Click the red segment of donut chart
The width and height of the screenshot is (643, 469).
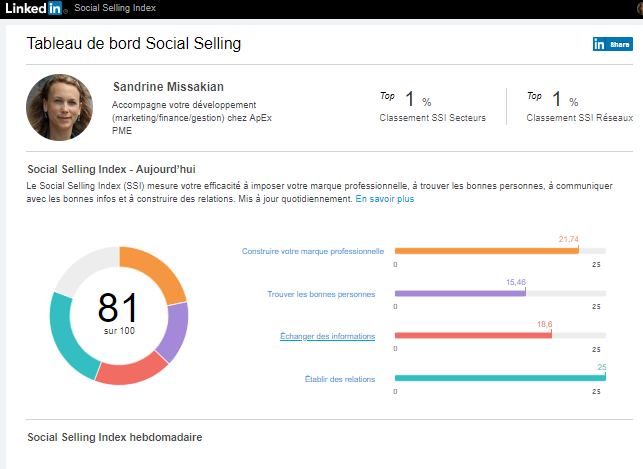point(130,371)
